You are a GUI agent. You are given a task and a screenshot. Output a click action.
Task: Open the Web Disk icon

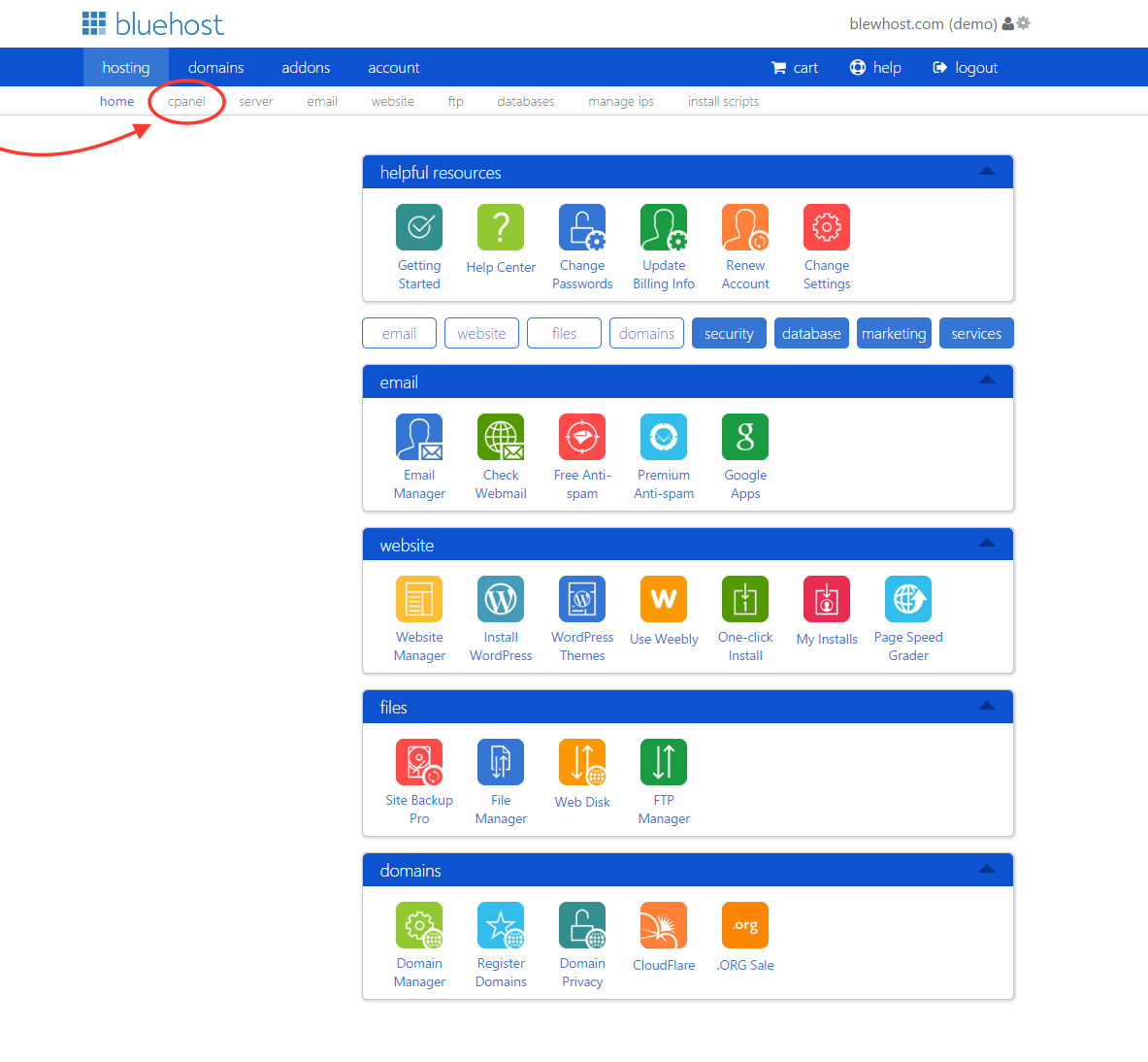point(582,762)
